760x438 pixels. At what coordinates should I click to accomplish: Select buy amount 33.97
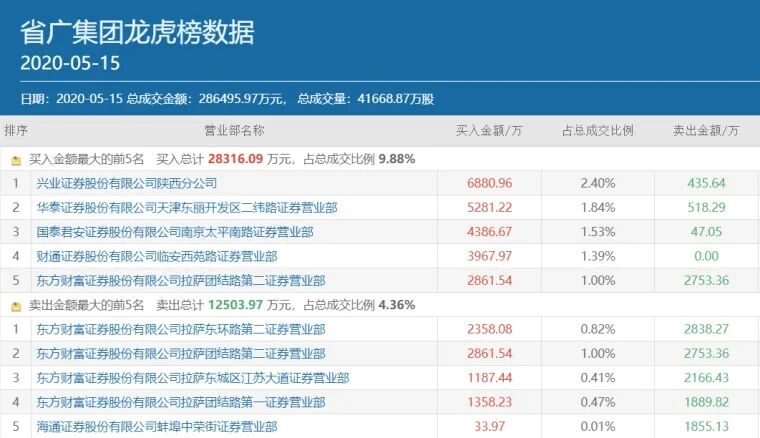(490, 426)
